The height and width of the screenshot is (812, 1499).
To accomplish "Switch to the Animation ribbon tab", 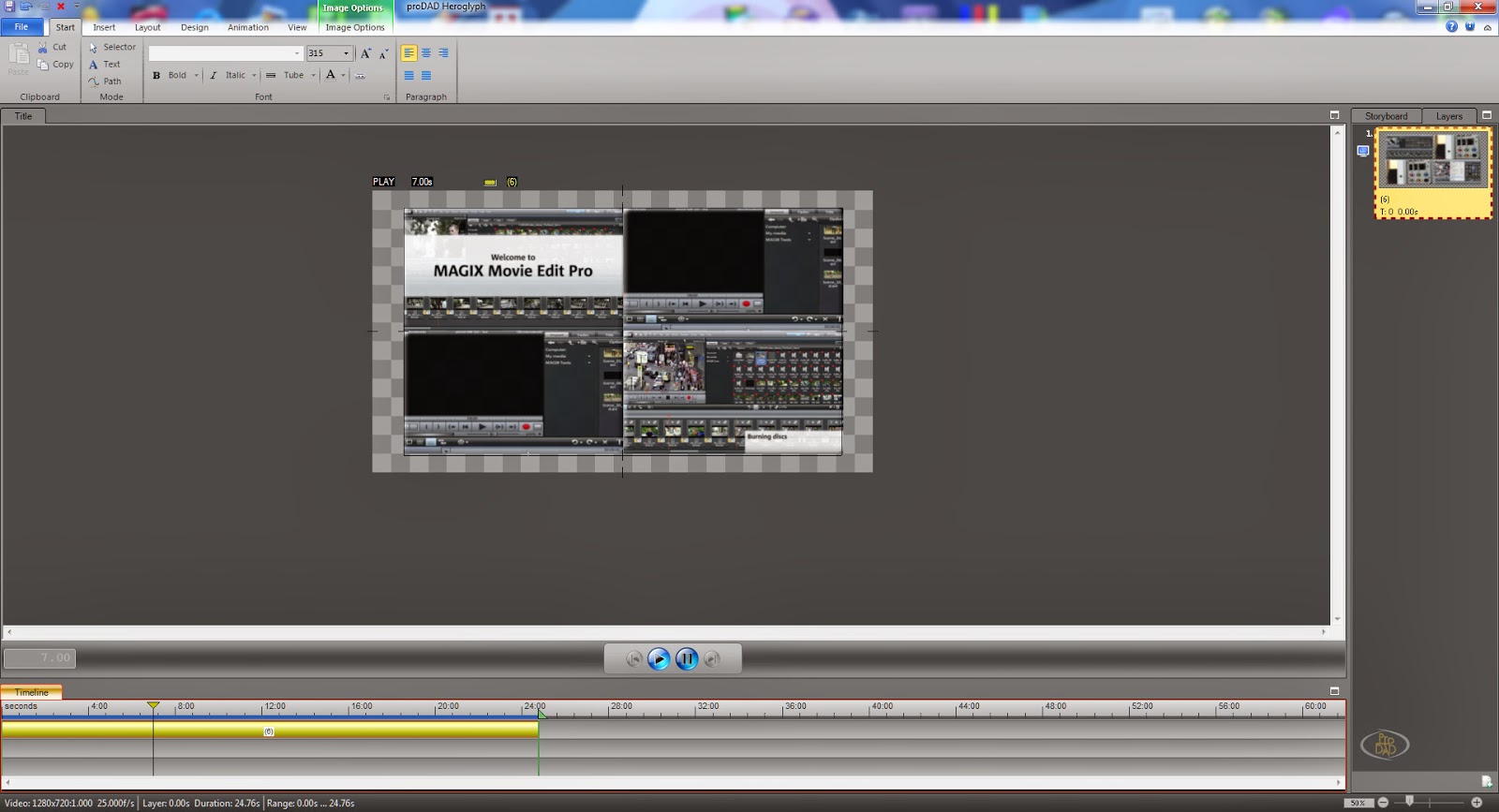I will click(x=248, y=27).
